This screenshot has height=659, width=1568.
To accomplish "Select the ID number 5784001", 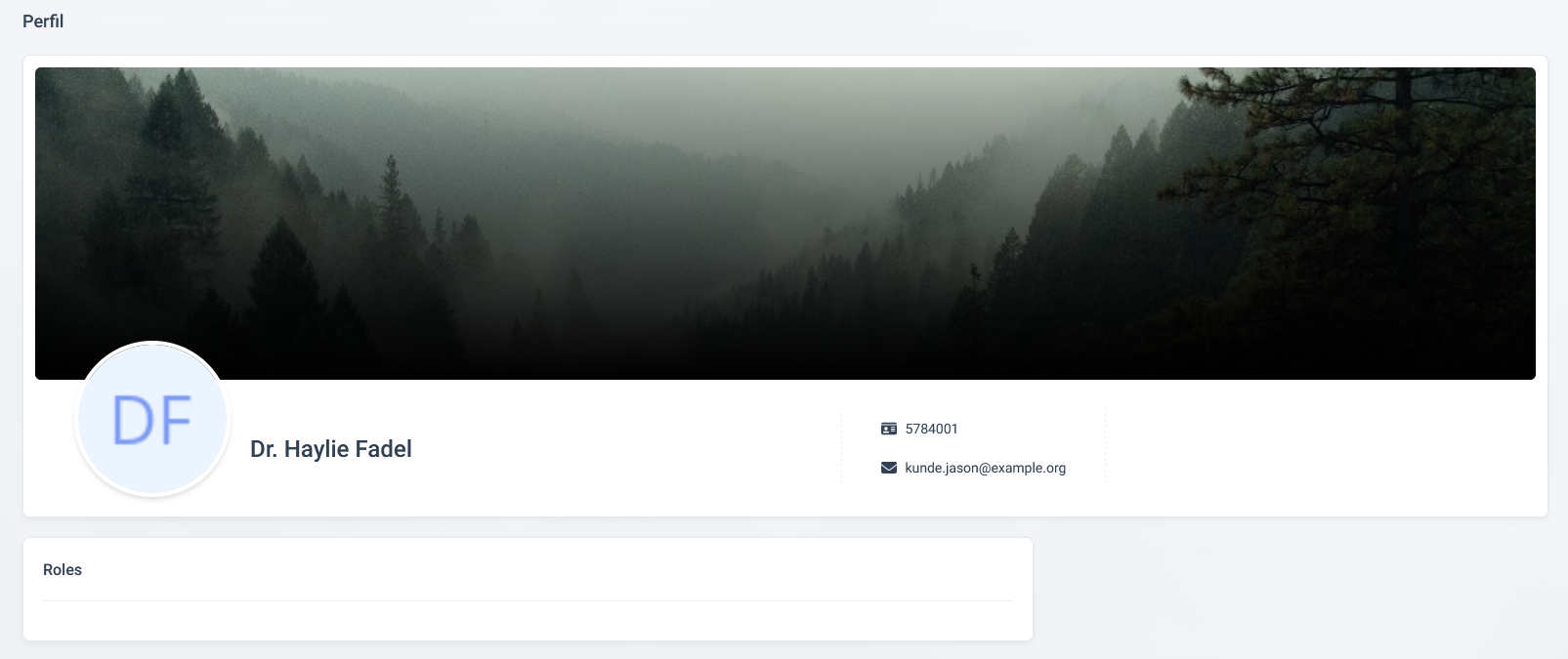I will click(x=931, y=429).
